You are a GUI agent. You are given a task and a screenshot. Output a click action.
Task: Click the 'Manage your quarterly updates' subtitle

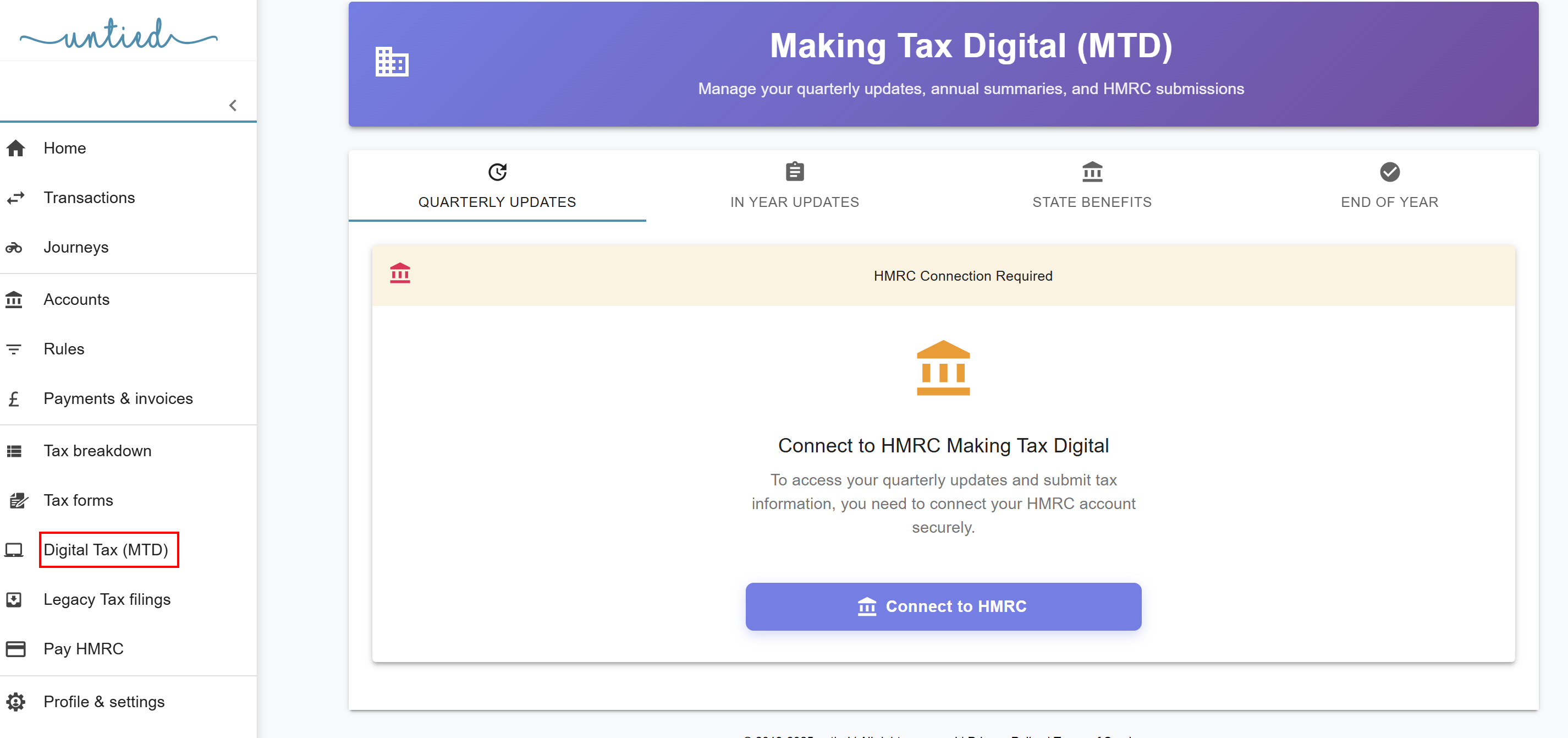(x=971, y=89)
